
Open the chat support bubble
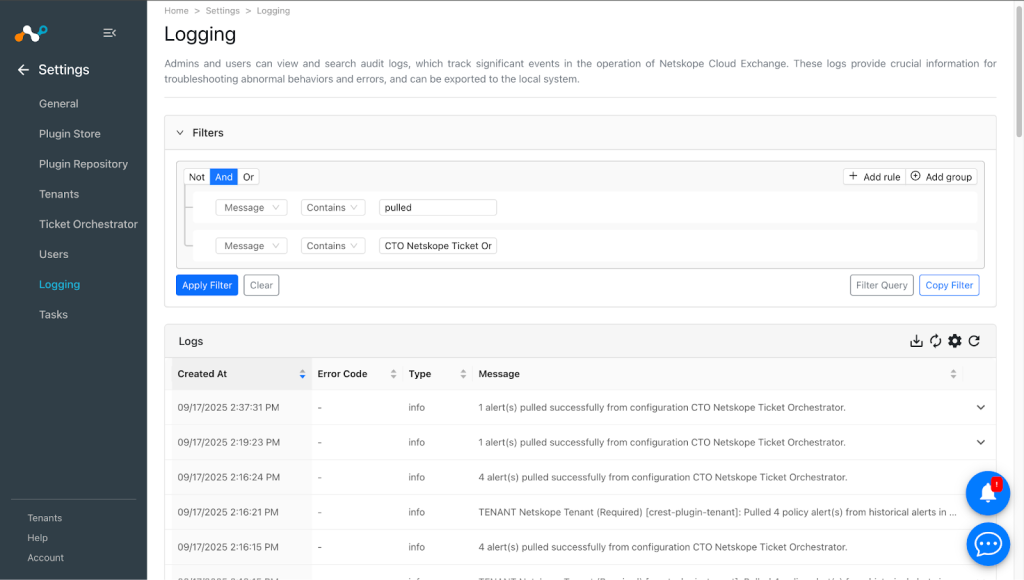(x=987, y=544)
